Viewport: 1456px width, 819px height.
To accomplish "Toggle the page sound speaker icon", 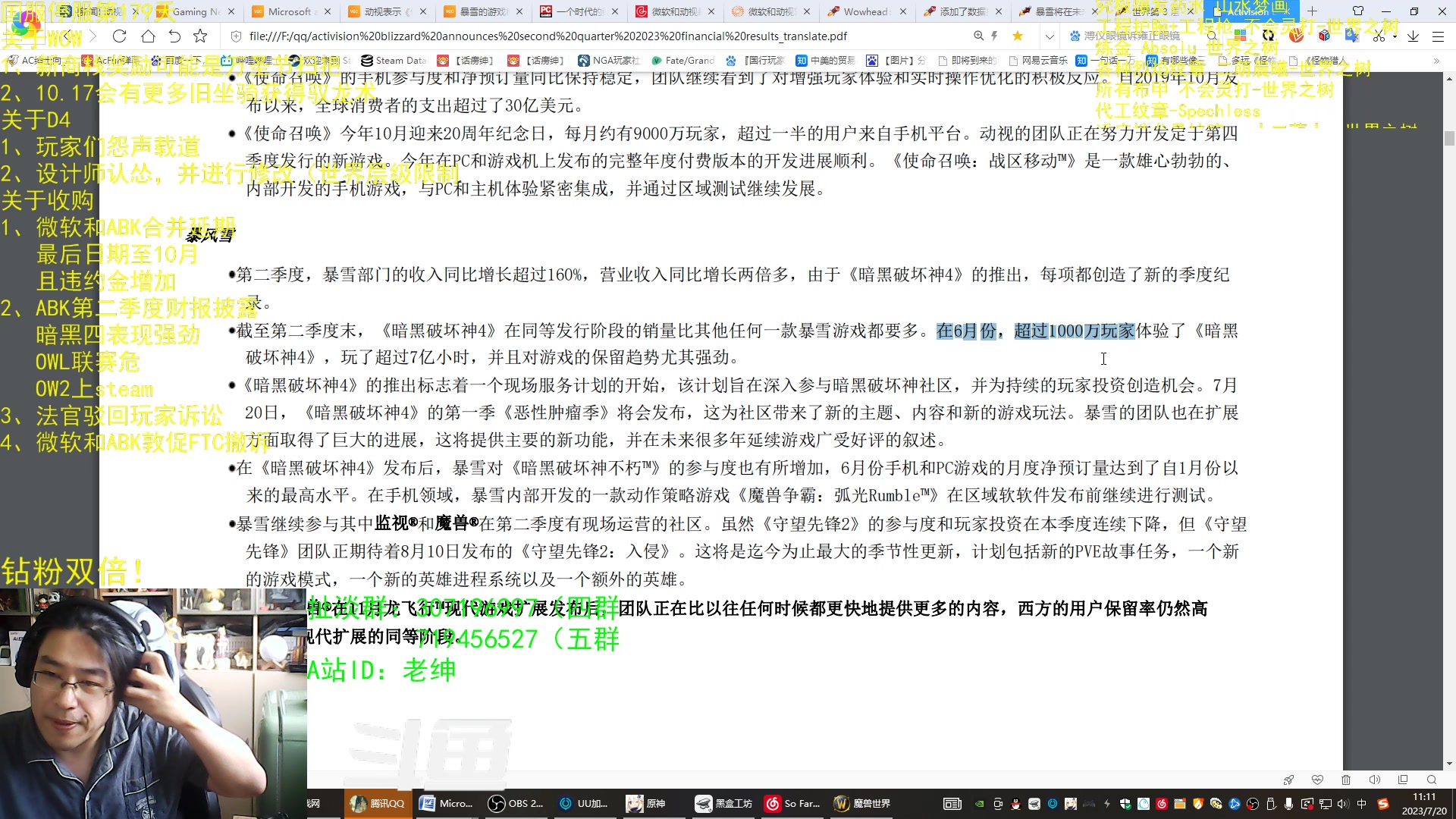I will [1374, 780].
